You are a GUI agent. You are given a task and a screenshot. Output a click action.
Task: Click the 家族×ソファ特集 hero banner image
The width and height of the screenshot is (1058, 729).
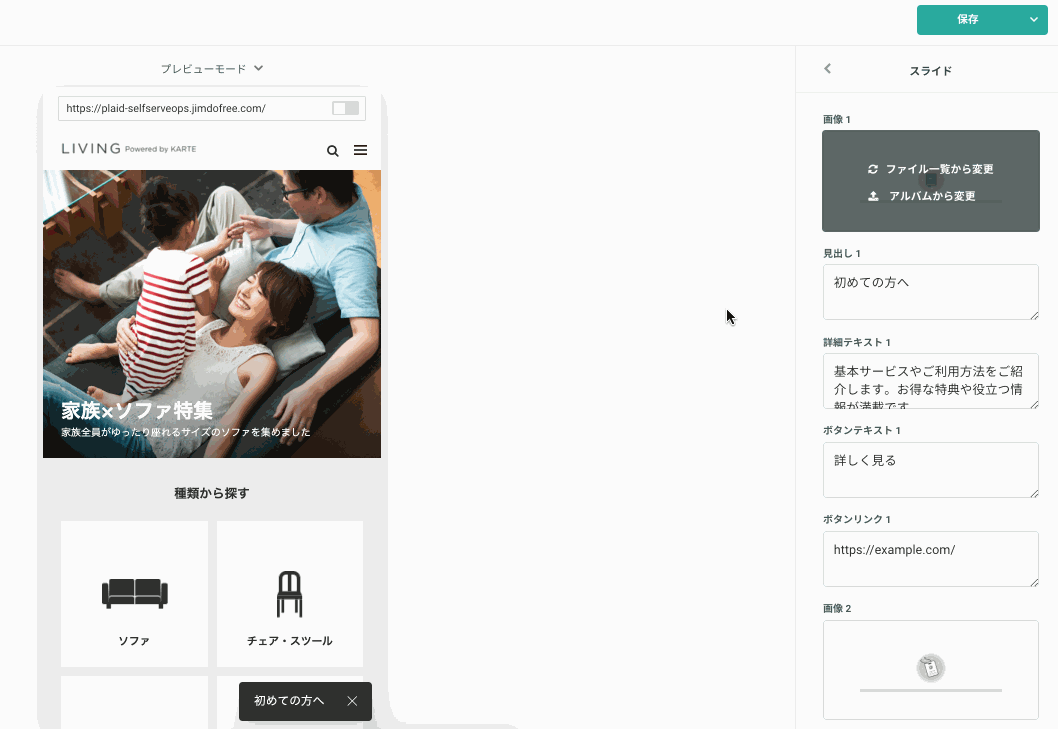[212, 314]
